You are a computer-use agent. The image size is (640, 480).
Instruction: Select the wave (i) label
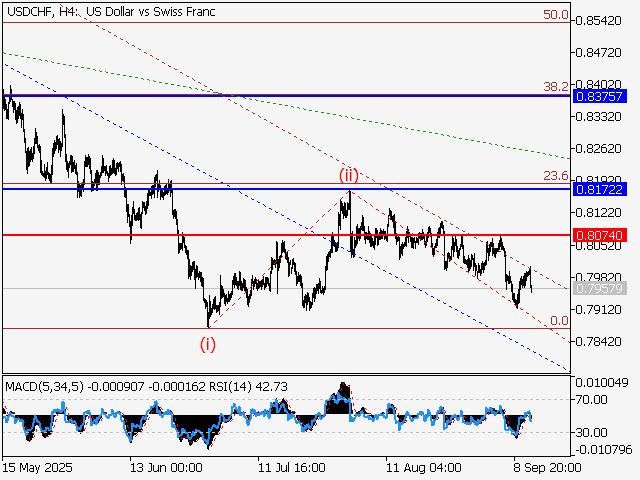[208, 344]
